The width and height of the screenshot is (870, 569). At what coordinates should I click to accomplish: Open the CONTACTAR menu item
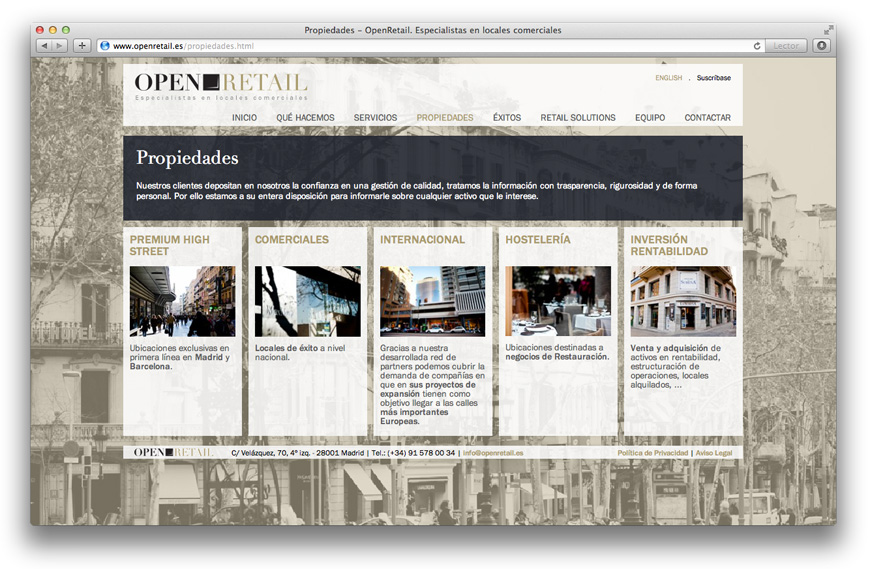click(707, 118)
